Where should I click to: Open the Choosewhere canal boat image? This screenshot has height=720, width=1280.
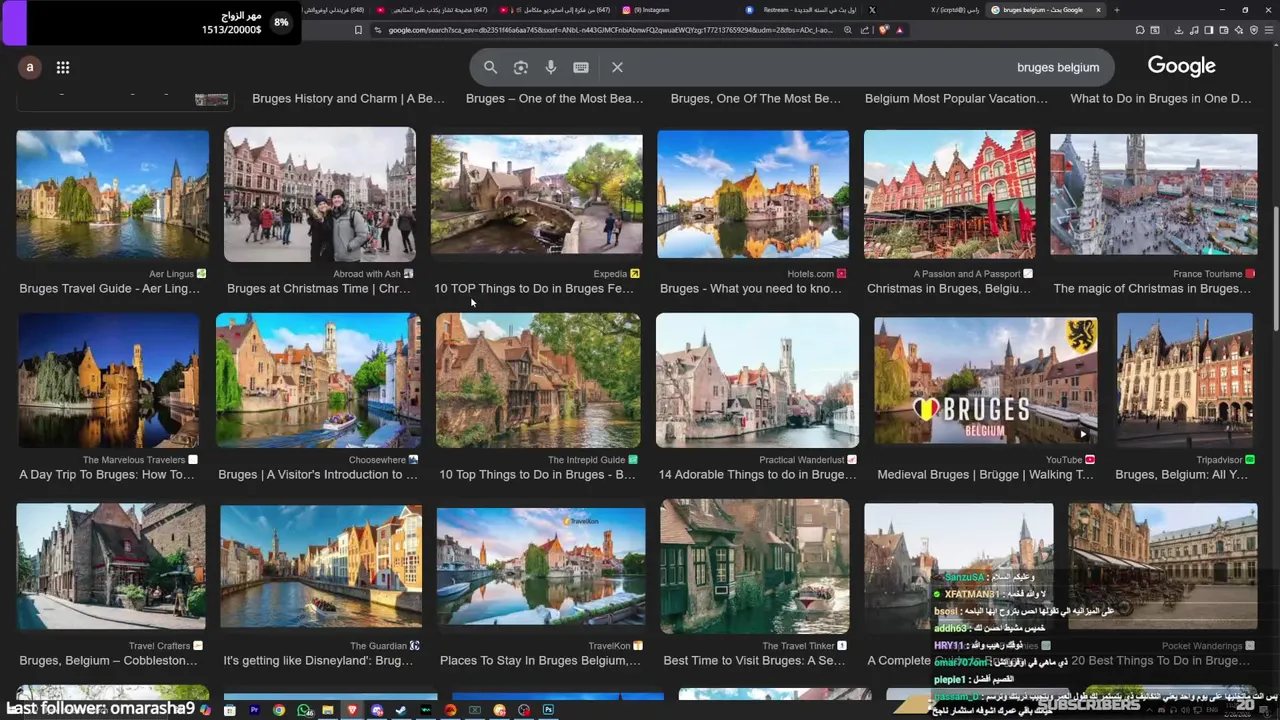tap(318, 380)
